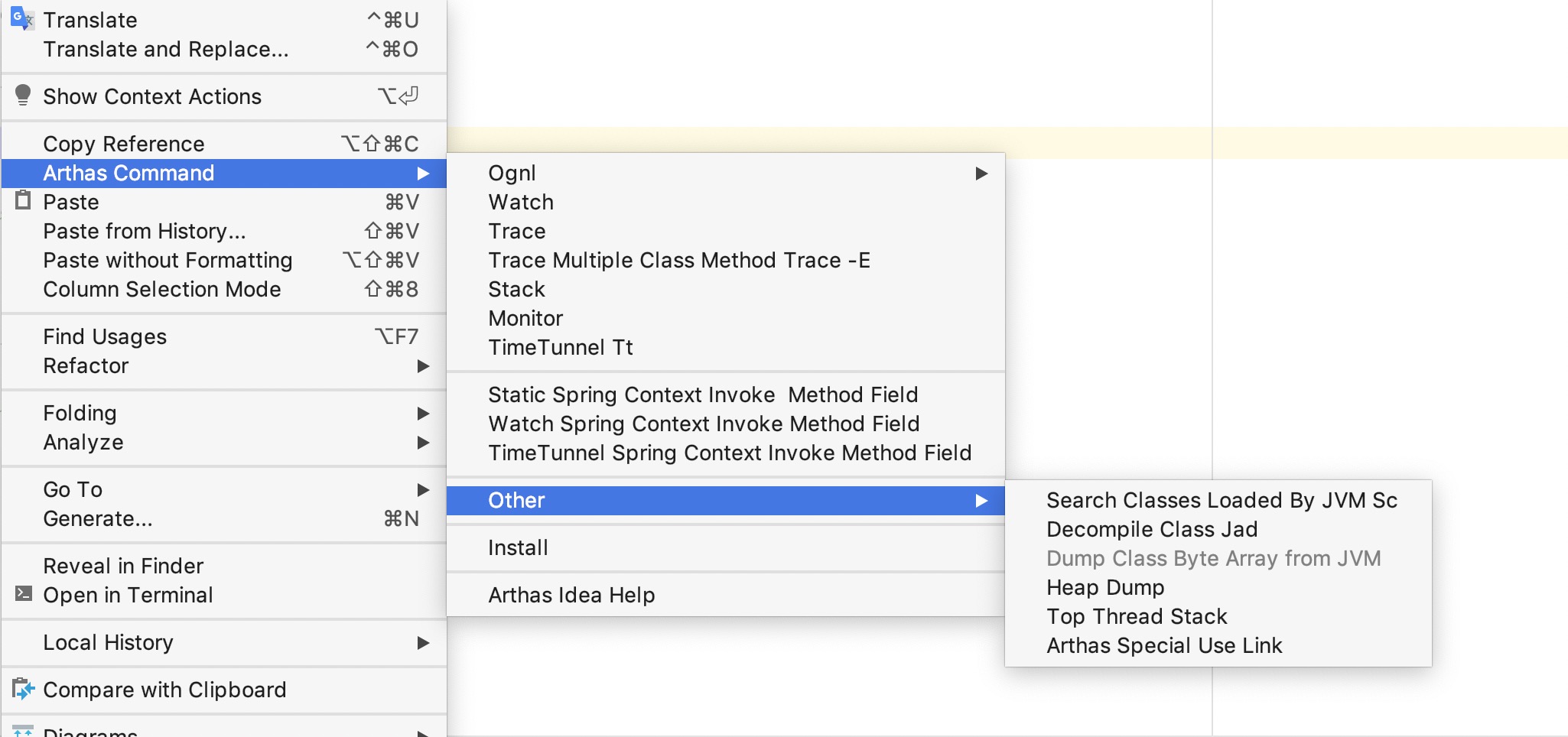Click the terminal icon beside Open in Terminal
This screenshot has width=1568, height=737.
click(24, 593)
